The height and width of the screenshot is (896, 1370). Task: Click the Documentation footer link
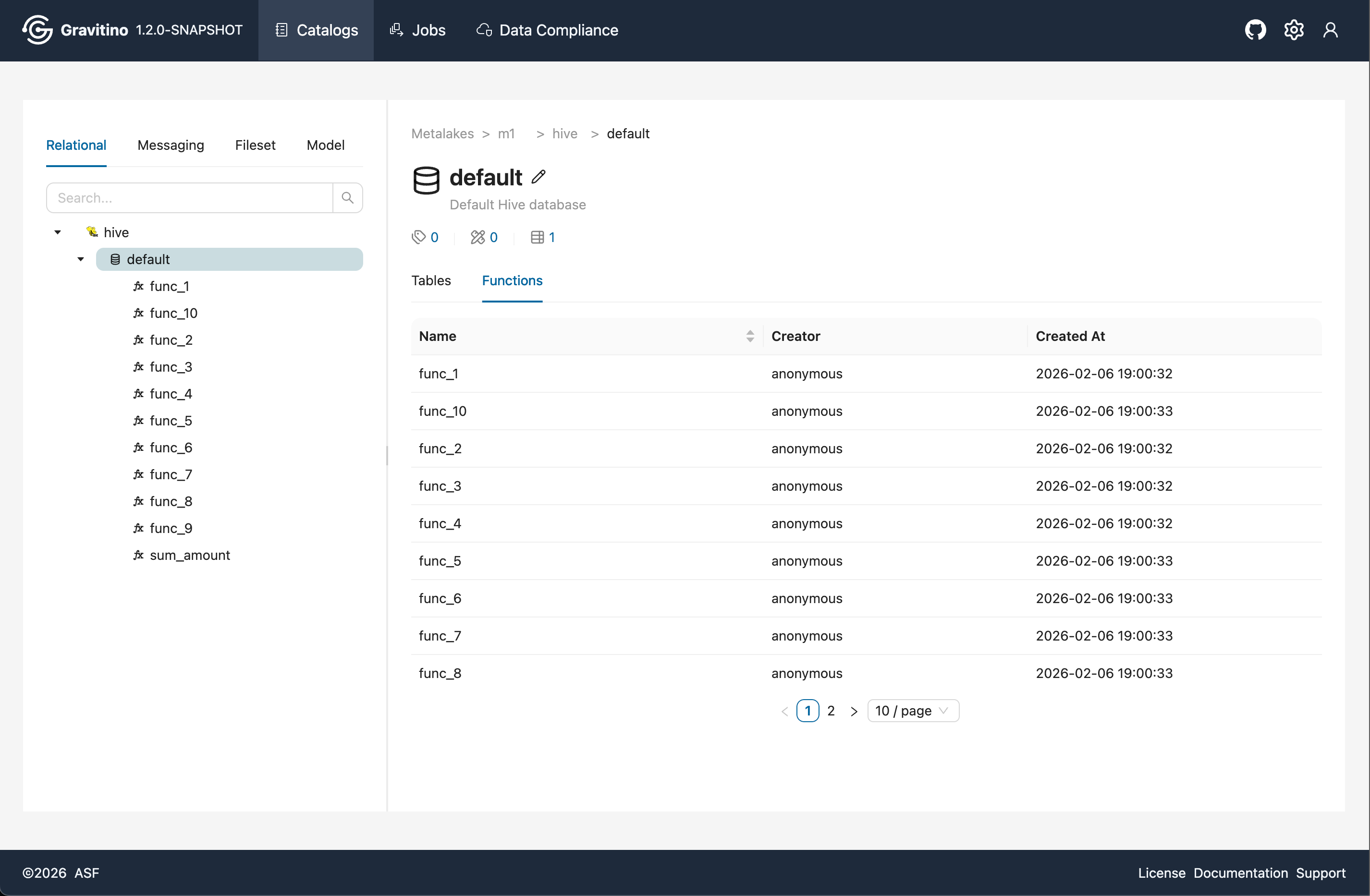click(1240, 873)
